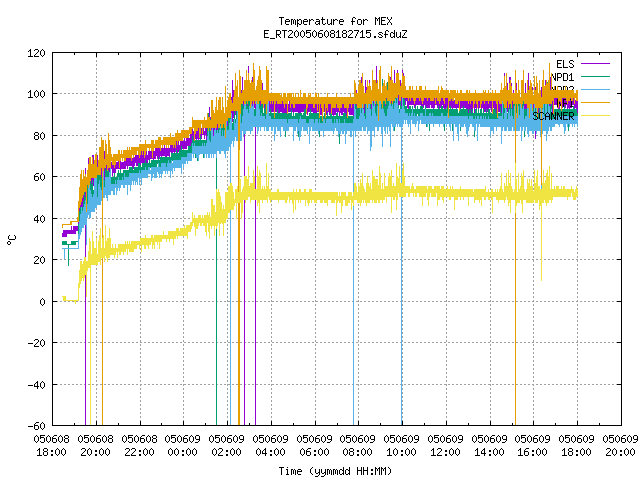Click the '050608 22:00' x-axis tick label
This screenshot has width=640, height=480.
(x=140, y=446)
